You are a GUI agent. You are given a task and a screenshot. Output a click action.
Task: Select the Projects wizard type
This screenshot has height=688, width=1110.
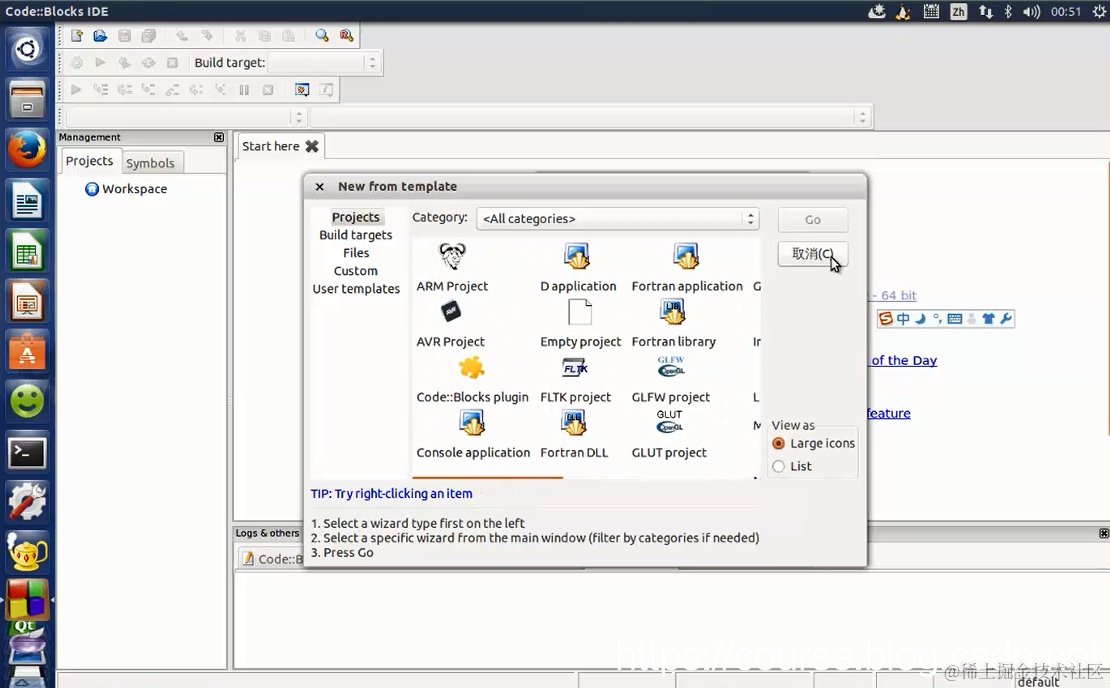point(355,217)
